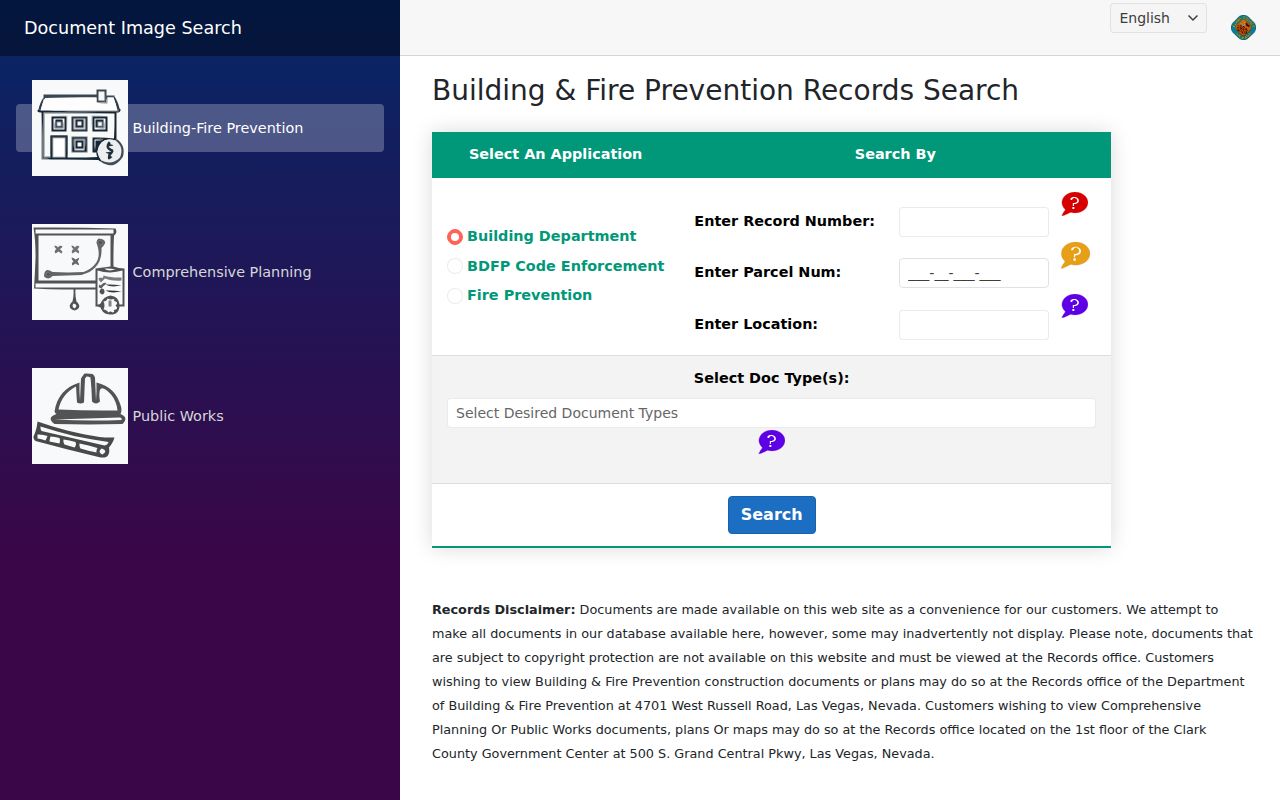The height and width of the screenshot is (800, 1280).
Task: Select the Fire Prevention radio button
Action: (455, 296)
